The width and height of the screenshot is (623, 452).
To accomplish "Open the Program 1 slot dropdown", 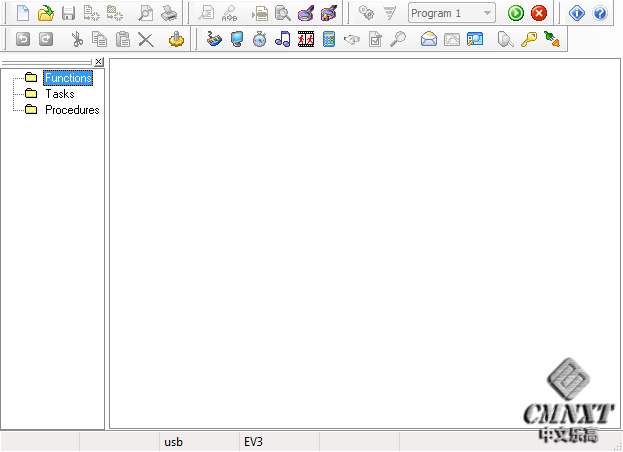I will [452, 13].
